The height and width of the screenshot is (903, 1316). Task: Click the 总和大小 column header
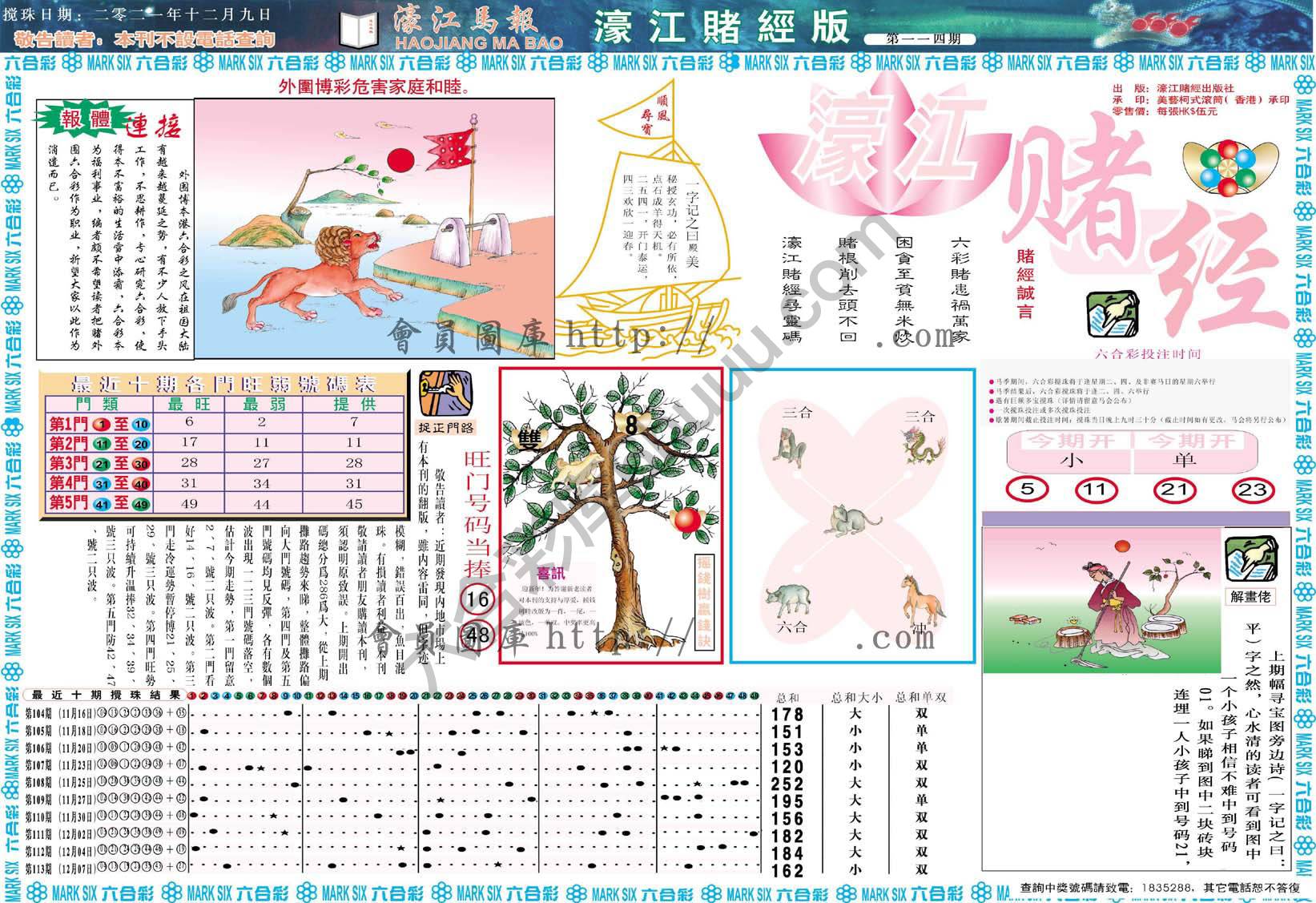(857, 697)
